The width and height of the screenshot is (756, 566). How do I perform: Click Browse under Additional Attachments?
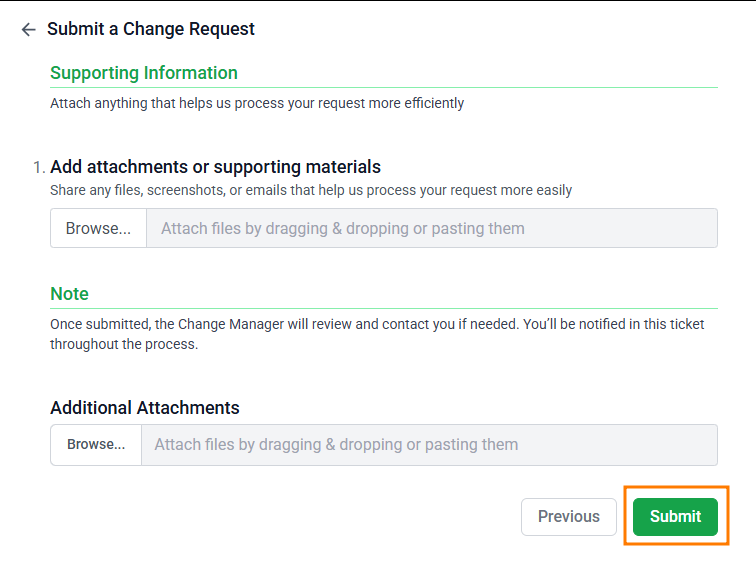[96, 445]
